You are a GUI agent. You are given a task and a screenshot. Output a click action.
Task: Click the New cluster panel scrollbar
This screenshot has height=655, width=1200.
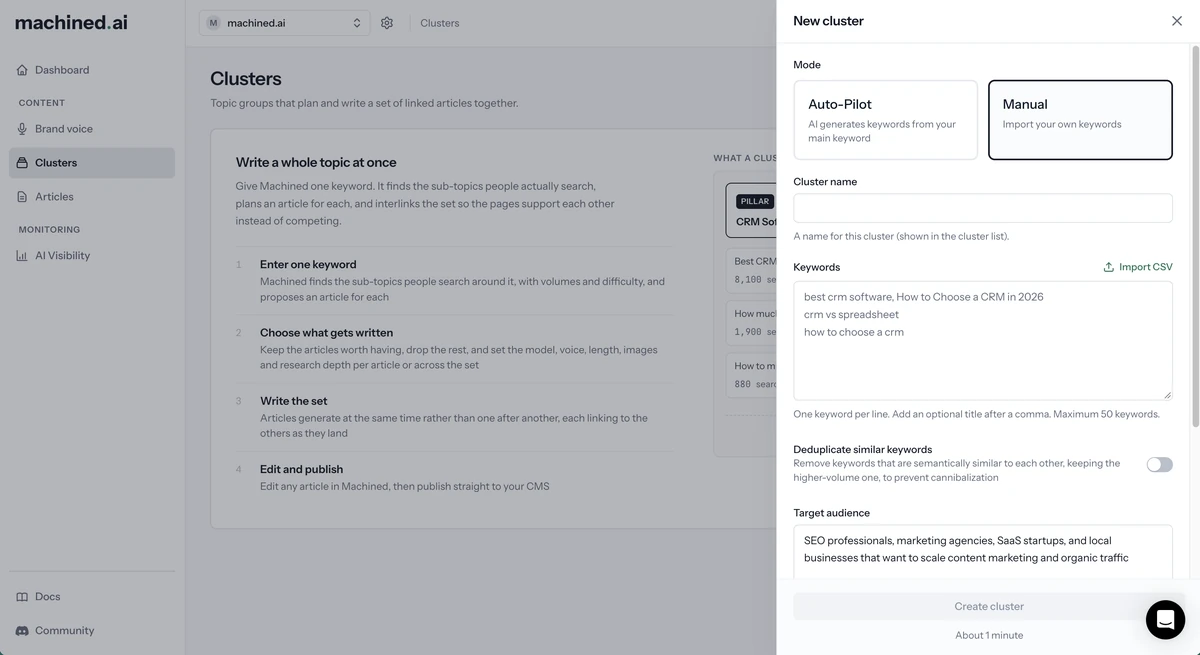1196,235
